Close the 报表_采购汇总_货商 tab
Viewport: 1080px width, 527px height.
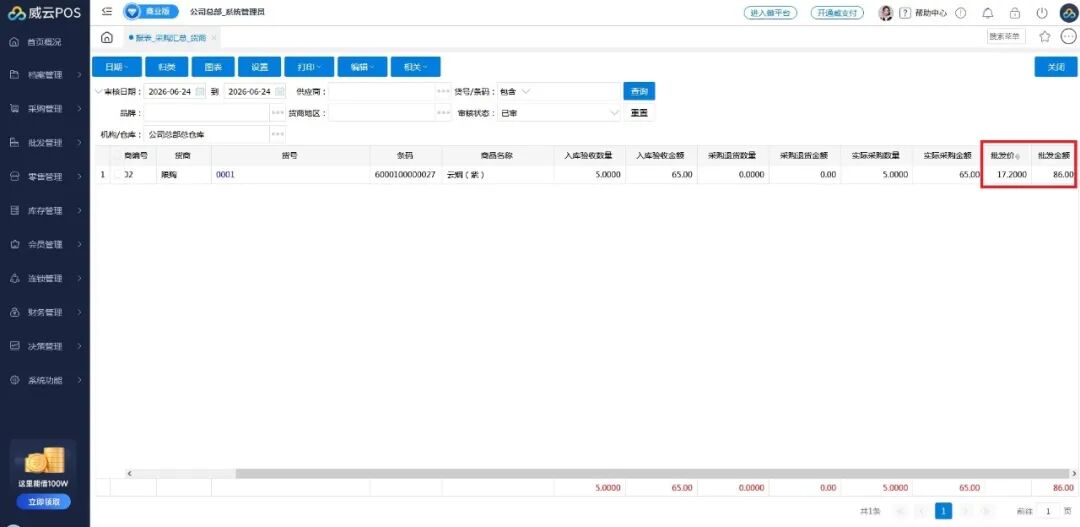(x=214, y=38)
